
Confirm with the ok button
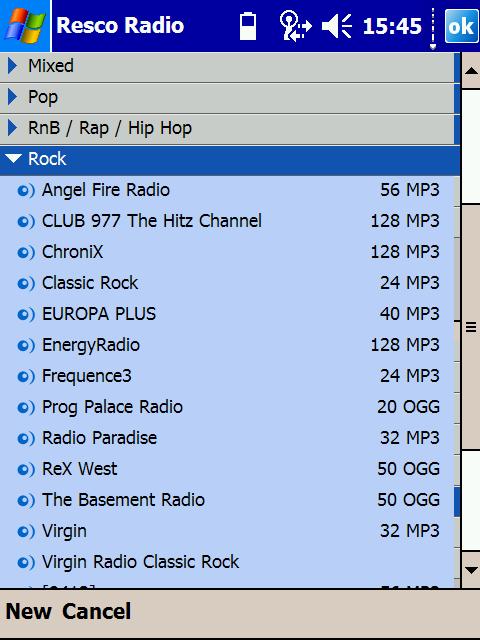pyautogui.click(x=462, y=26)
